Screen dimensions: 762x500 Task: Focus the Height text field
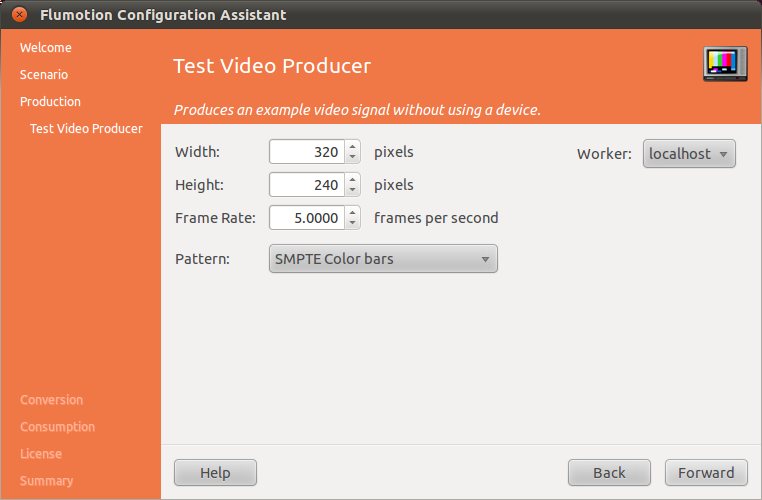tap(306, 185)
